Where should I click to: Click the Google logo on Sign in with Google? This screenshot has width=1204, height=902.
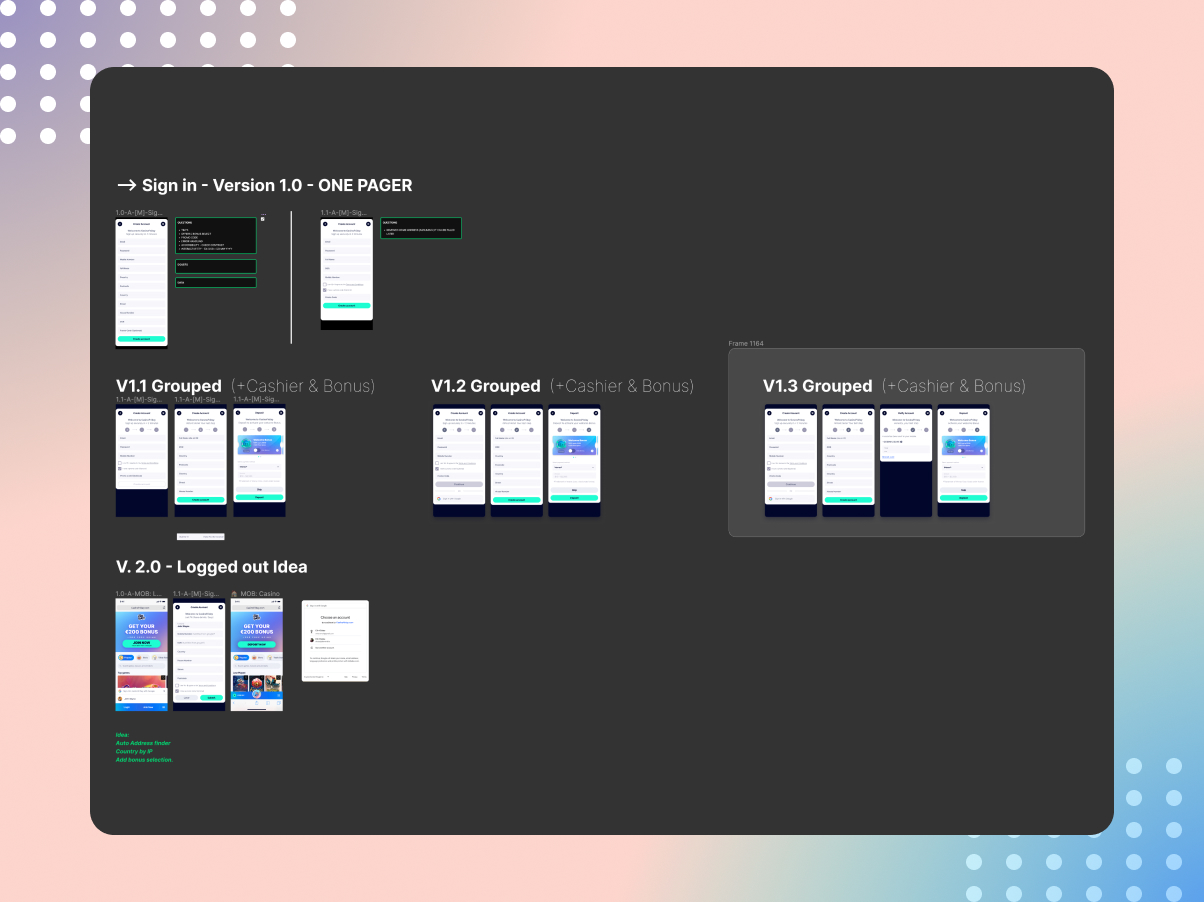click(439, 499)
